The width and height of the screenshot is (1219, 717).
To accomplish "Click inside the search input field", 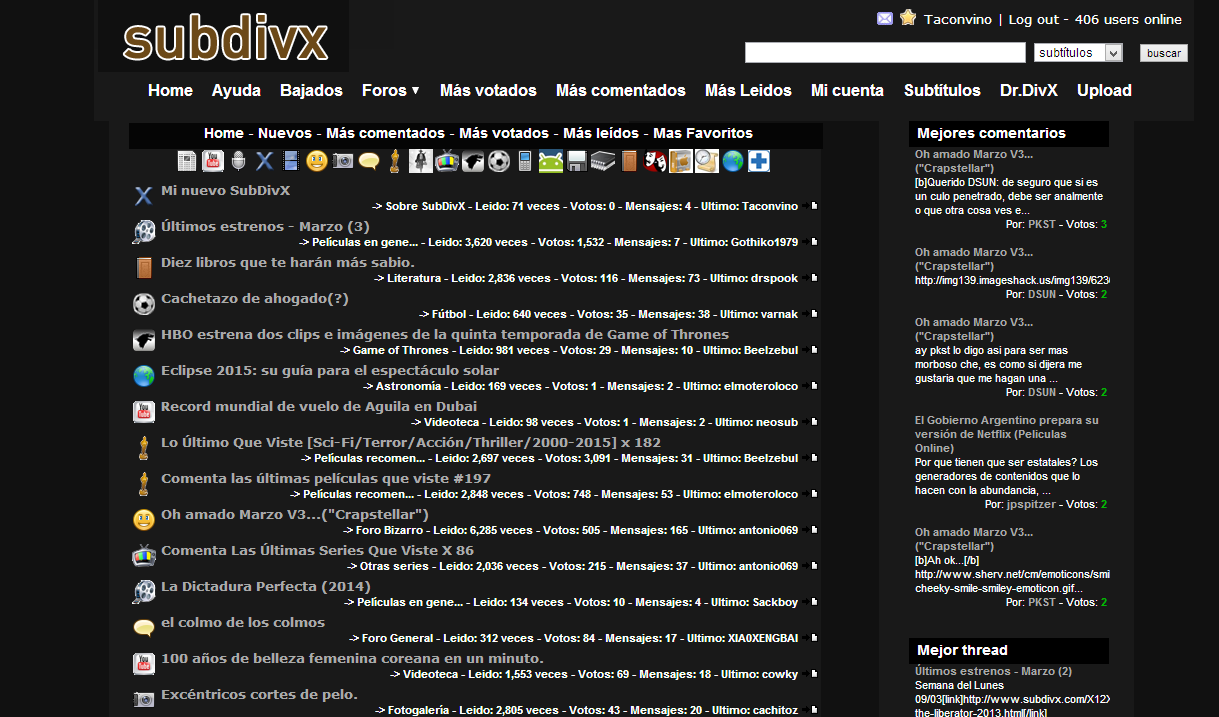I will pyautogui.click(x=884, y=52).
